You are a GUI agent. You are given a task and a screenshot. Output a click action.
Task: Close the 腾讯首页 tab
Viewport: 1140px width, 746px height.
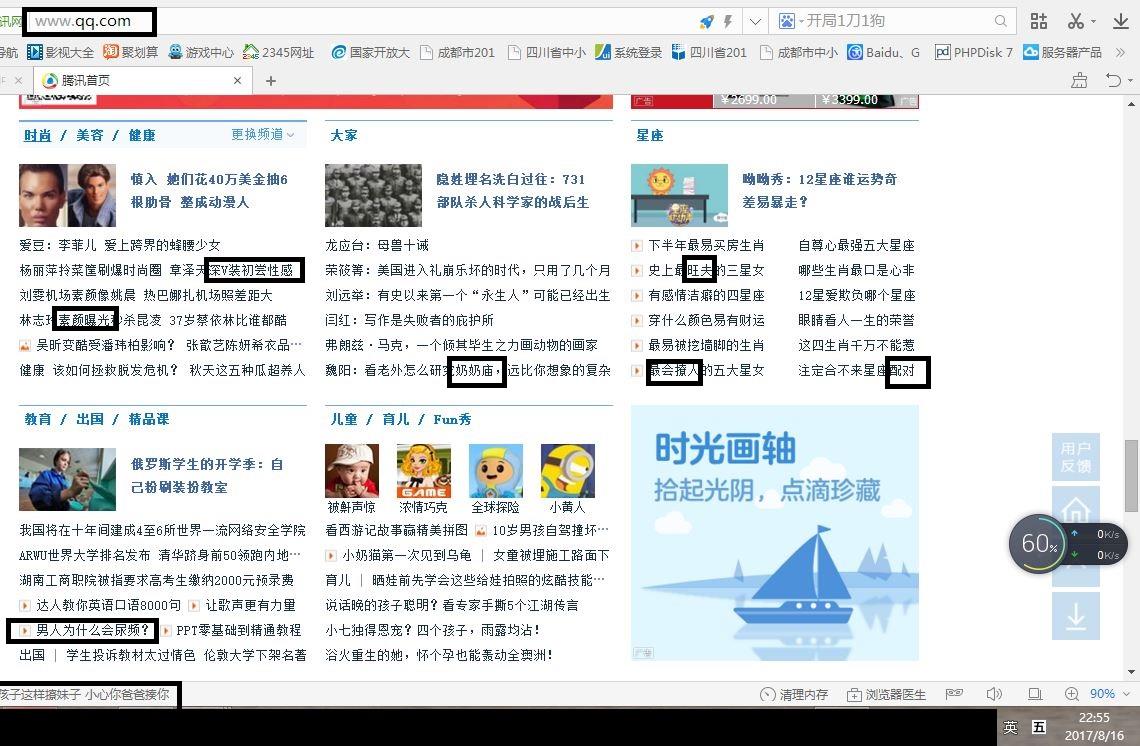click(x=237, y=81)
